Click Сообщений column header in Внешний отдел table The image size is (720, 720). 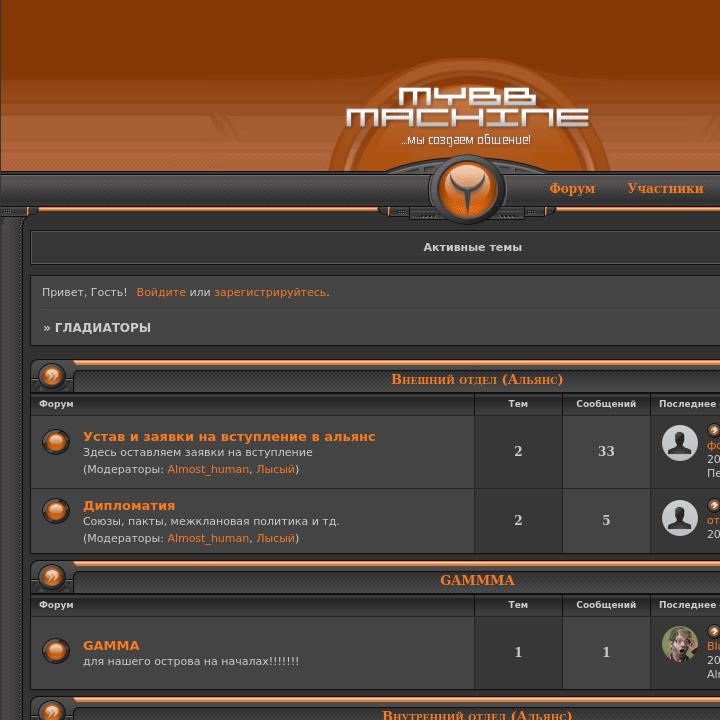pos(606,404)
